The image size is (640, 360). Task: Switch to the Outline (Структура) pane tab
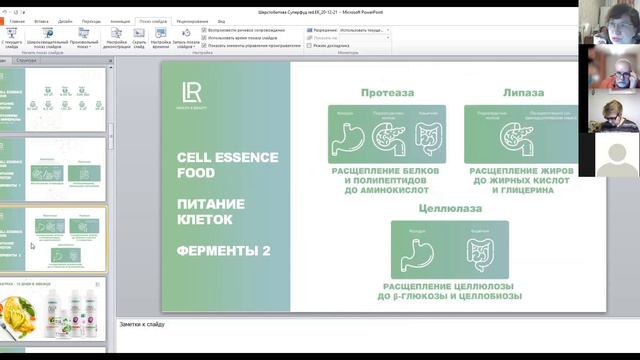coord(26,60)
